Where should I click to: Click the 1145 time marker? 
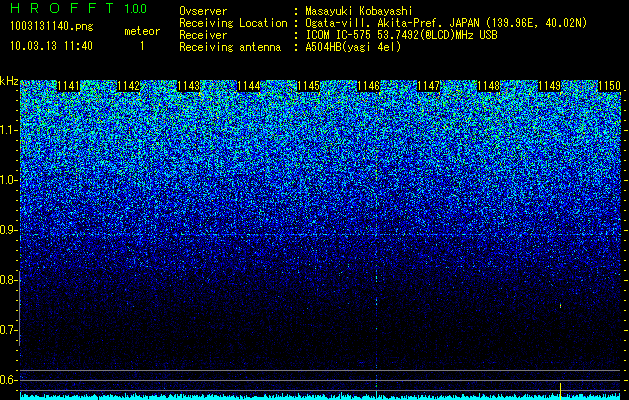click(309, 86)
